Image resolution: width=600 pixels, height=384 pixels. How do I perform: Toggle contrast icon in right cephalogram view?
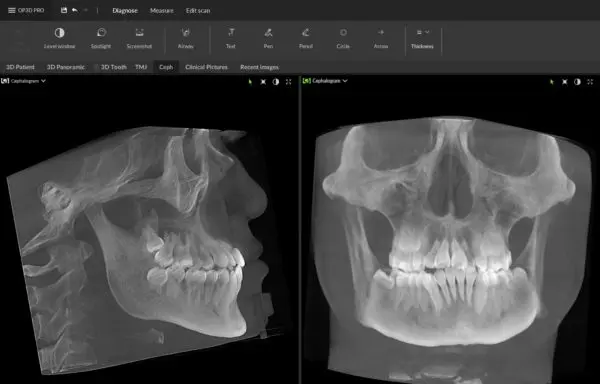577,81
